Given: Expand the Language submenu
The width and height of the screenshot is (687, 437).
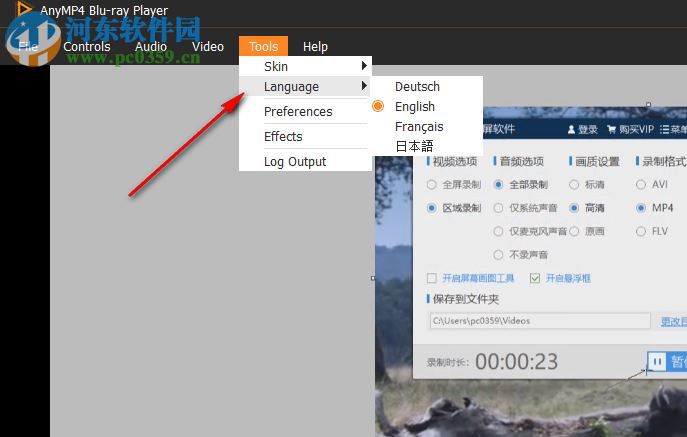Looking at the screenshot, I should pyautogui.click(x=305, y=86).
